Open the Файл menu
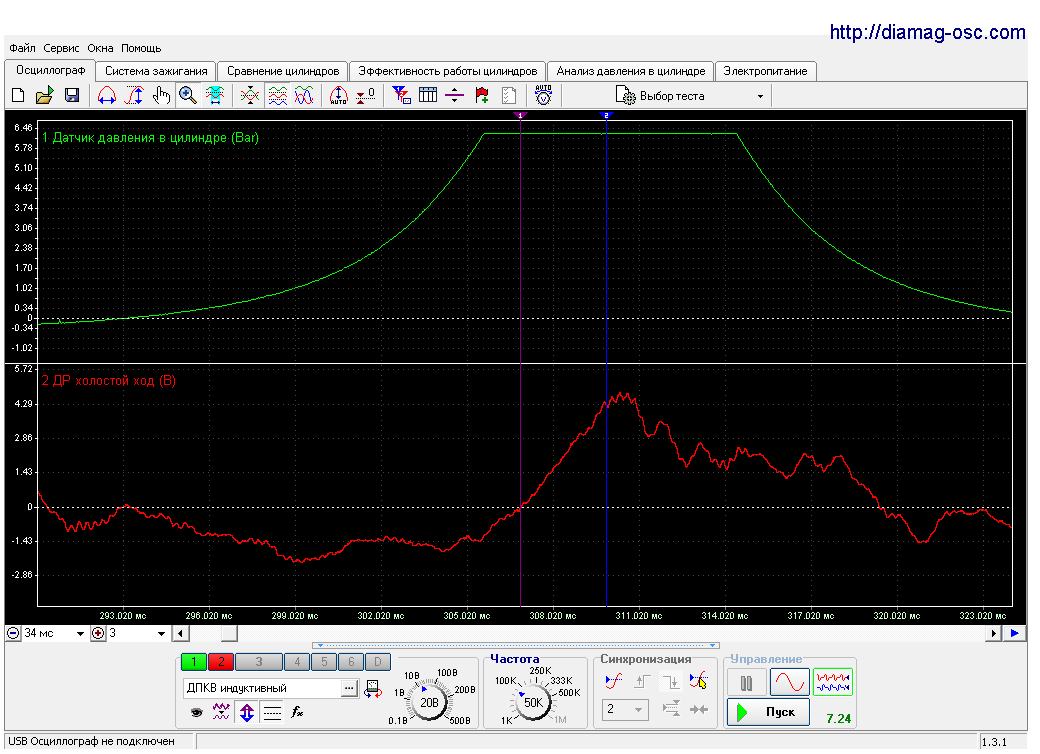The image size is (1040, 754). point(23,48)
